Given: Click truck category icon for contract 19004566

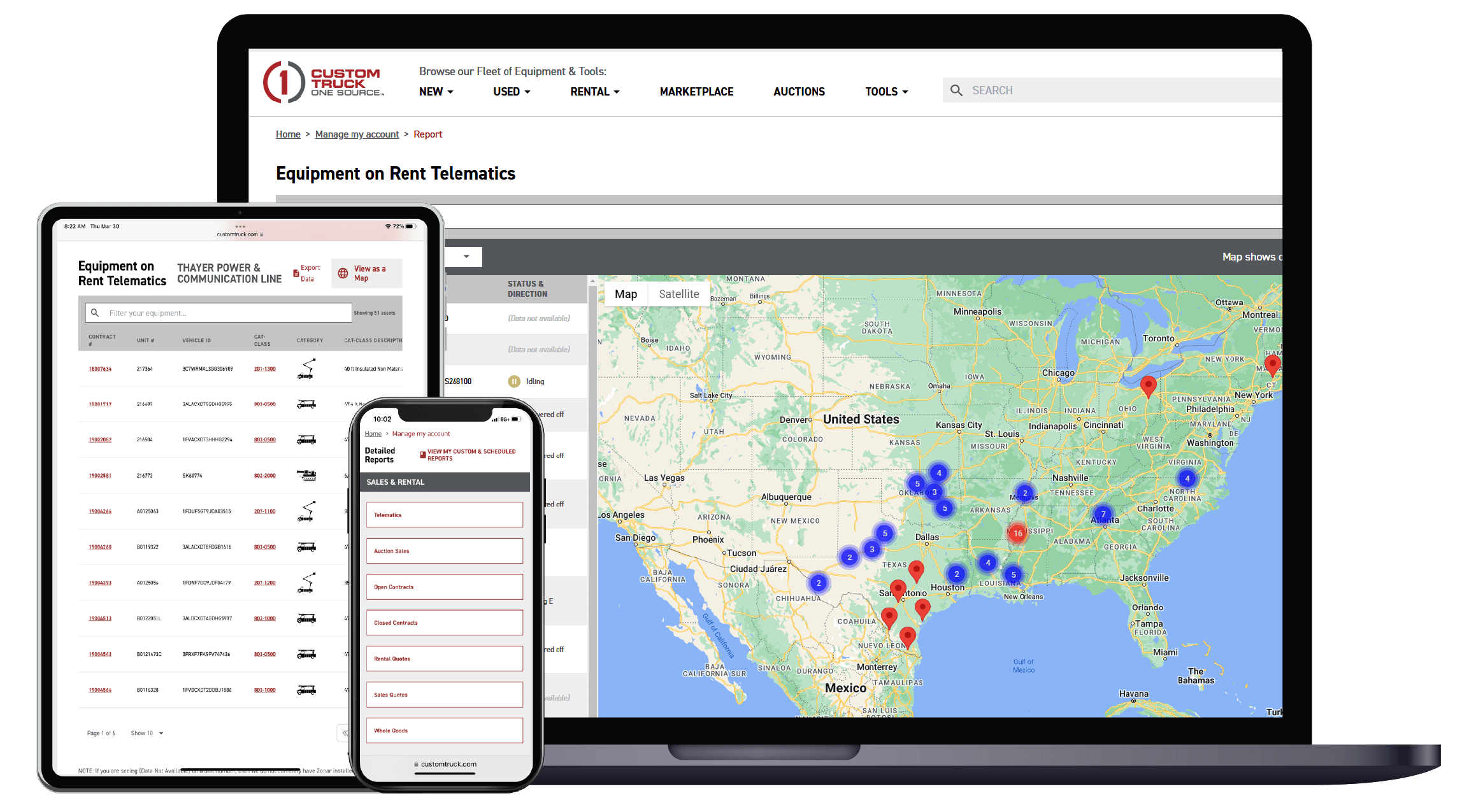Looking at the screenshot, I should 306,690.
